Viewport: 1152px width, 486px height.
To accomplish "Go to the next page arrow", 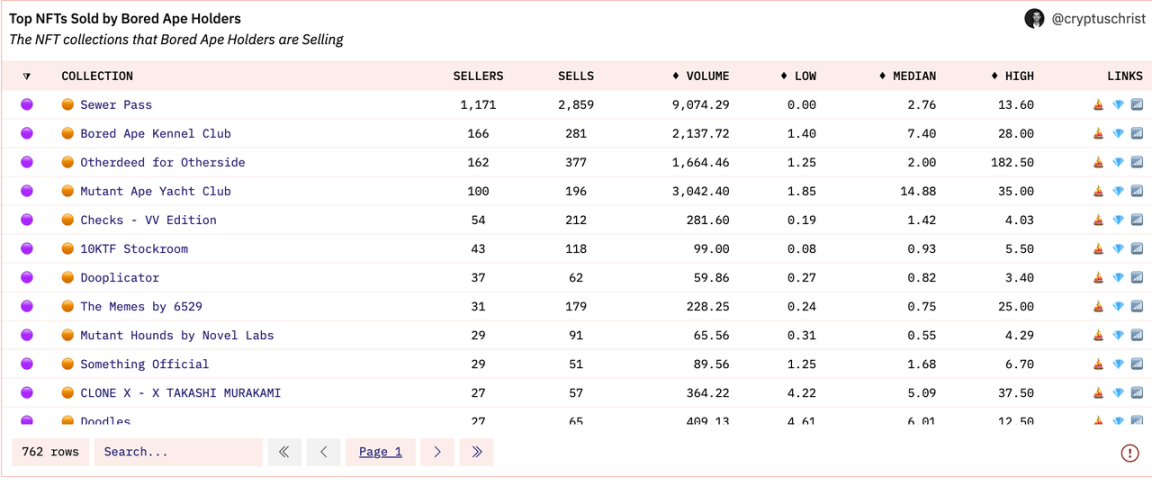I will (x=437, y=452).
